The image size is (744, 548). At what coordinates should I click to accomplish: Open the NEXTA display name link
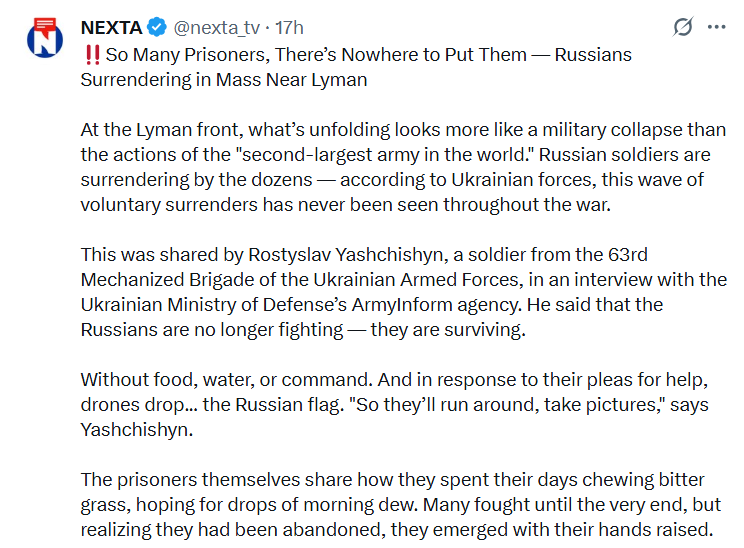112,28
